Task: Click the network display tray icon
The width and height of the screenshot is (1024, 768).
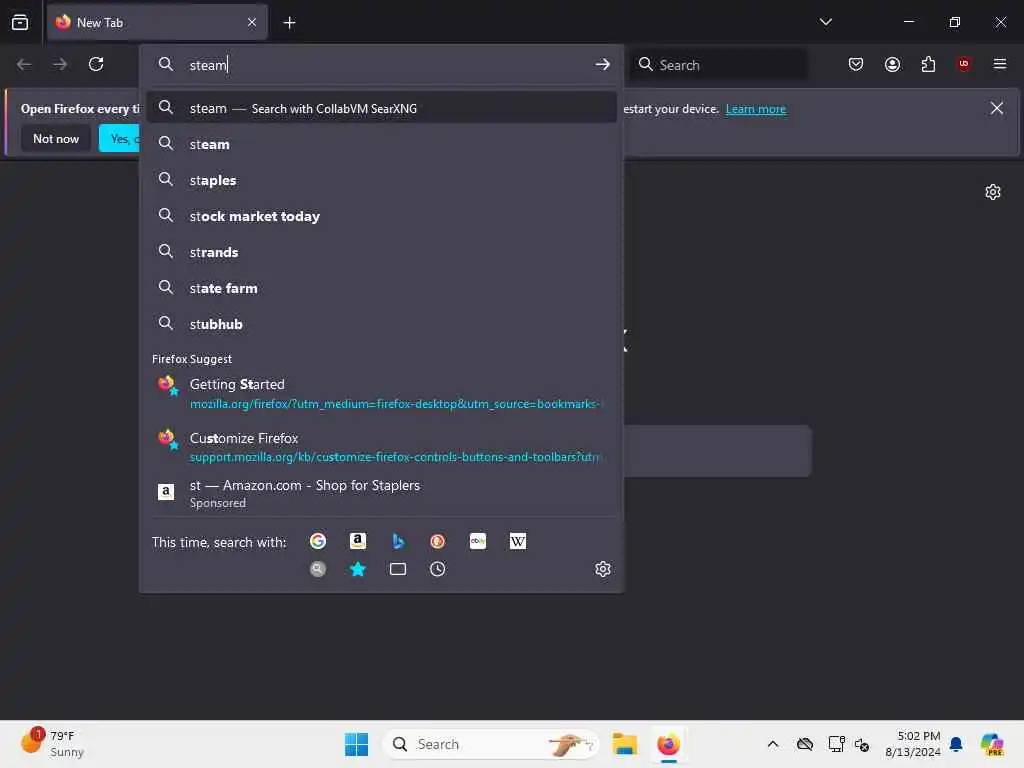Action: point(835,744)
